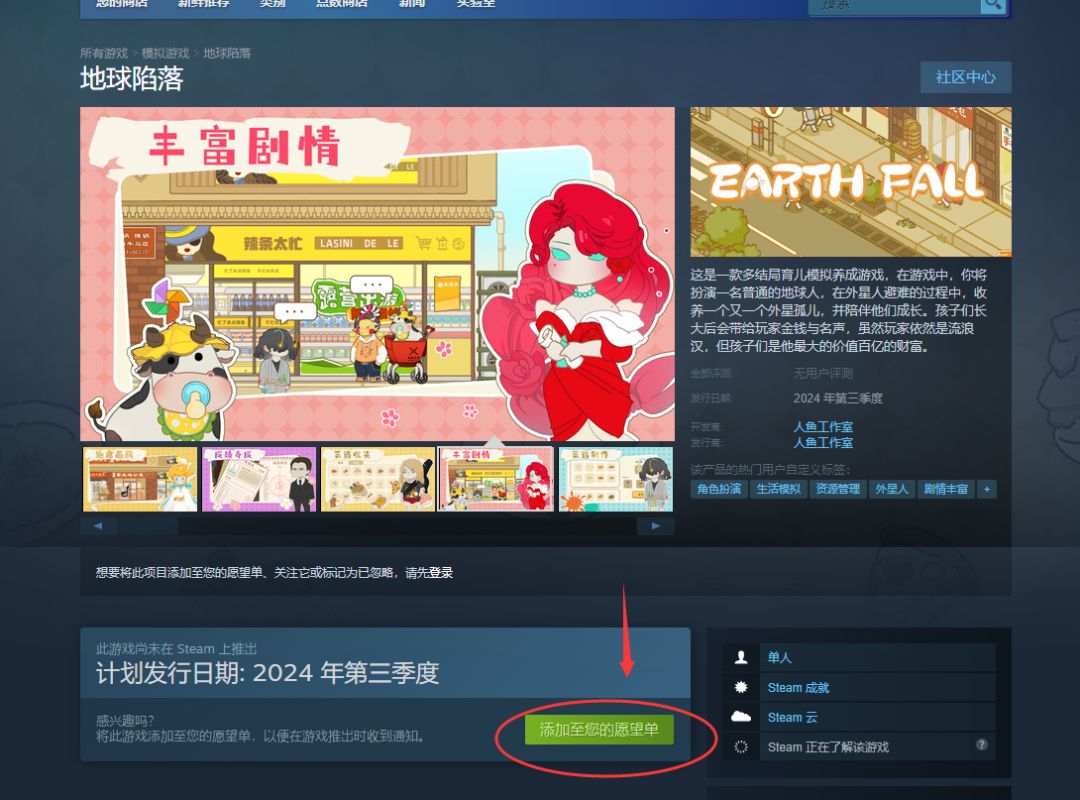Image resolution: width=1080 pixels, height=800 pixels.
Task: Click the left arrow of screenshot strip
Action: click(98, 526)
